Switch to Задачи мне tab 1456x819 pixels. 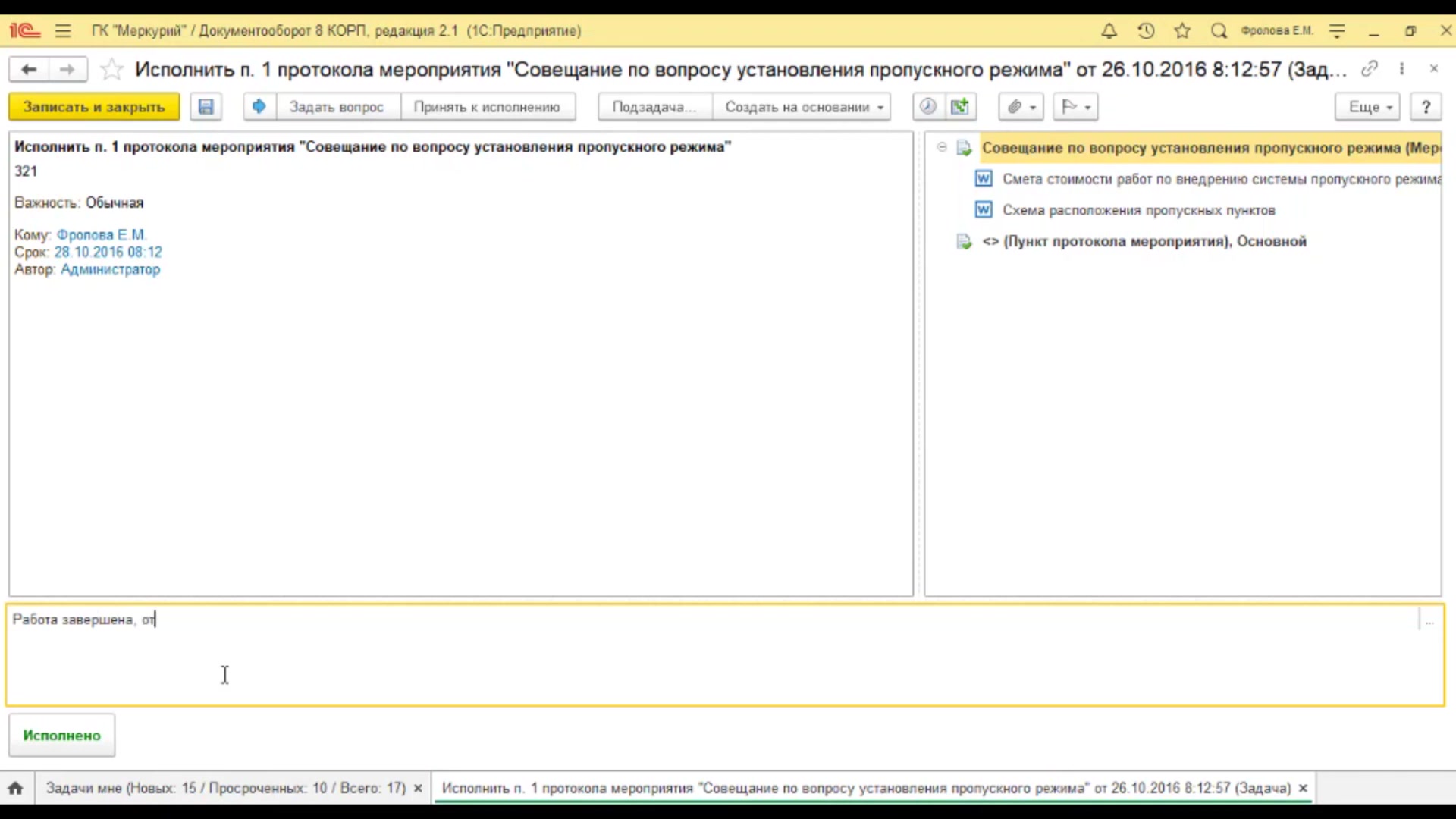tap(225, 789)
